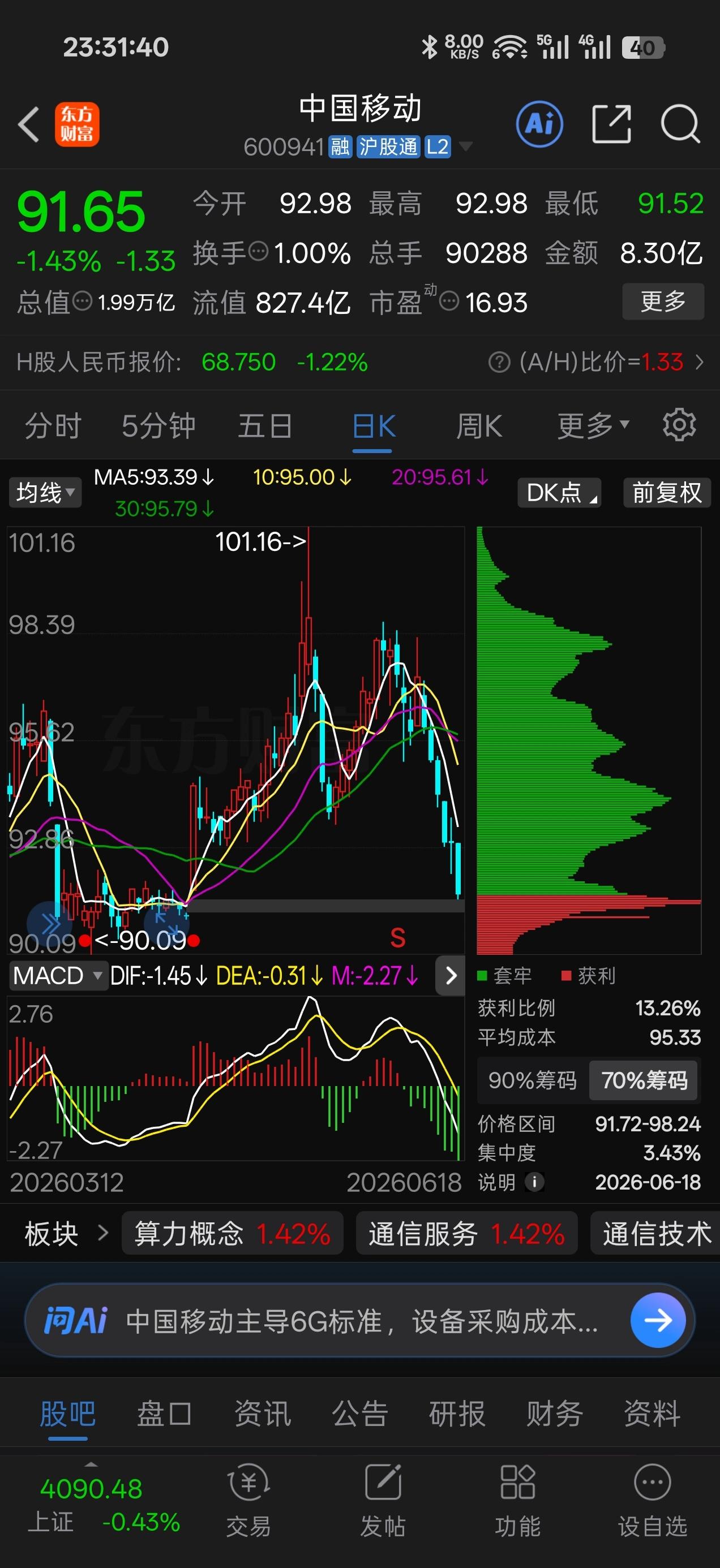Switch to 周K chart tab
Viewport: 720px width, 1568px height.
click(x=479, y=425)
